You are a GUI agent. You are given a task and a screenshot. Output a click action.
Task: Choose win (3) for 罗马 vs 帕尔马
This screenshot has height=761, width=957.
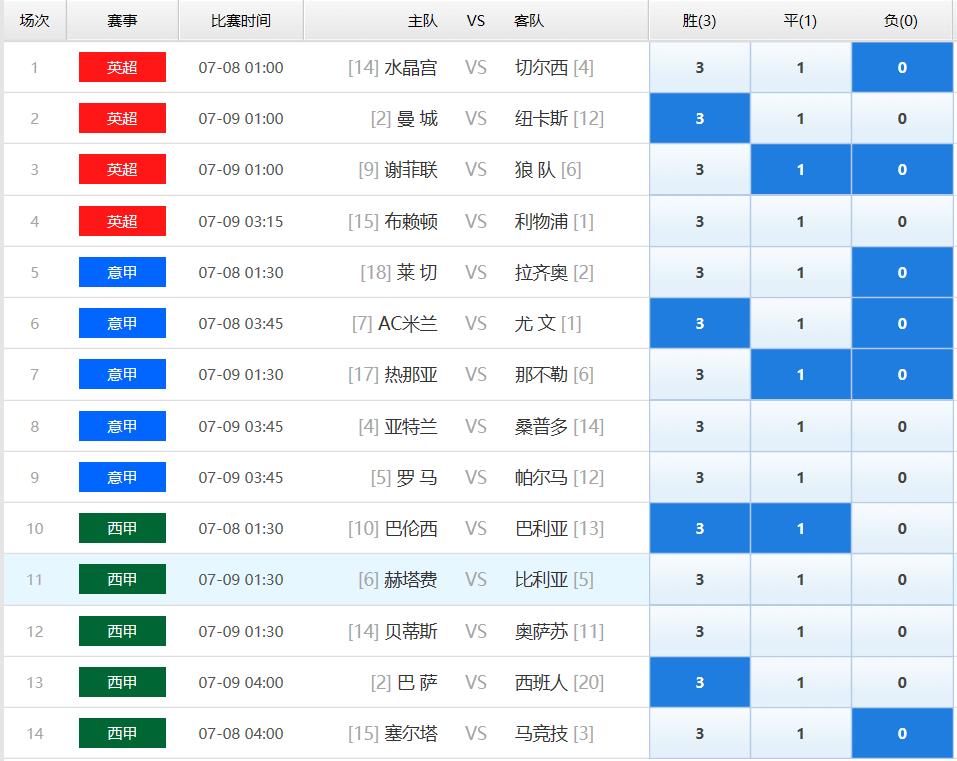click(x=699, y=477)
